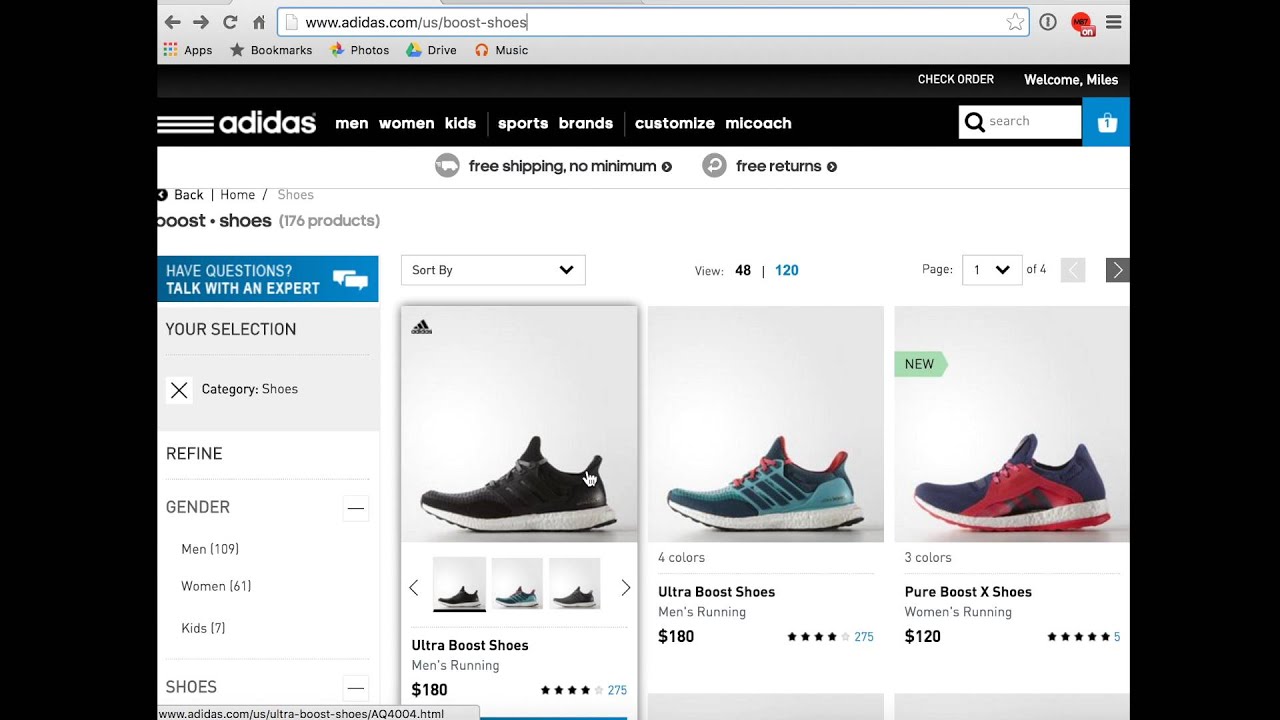Open the Photos bookmark

pyautogui.click(x=359, y=50)
